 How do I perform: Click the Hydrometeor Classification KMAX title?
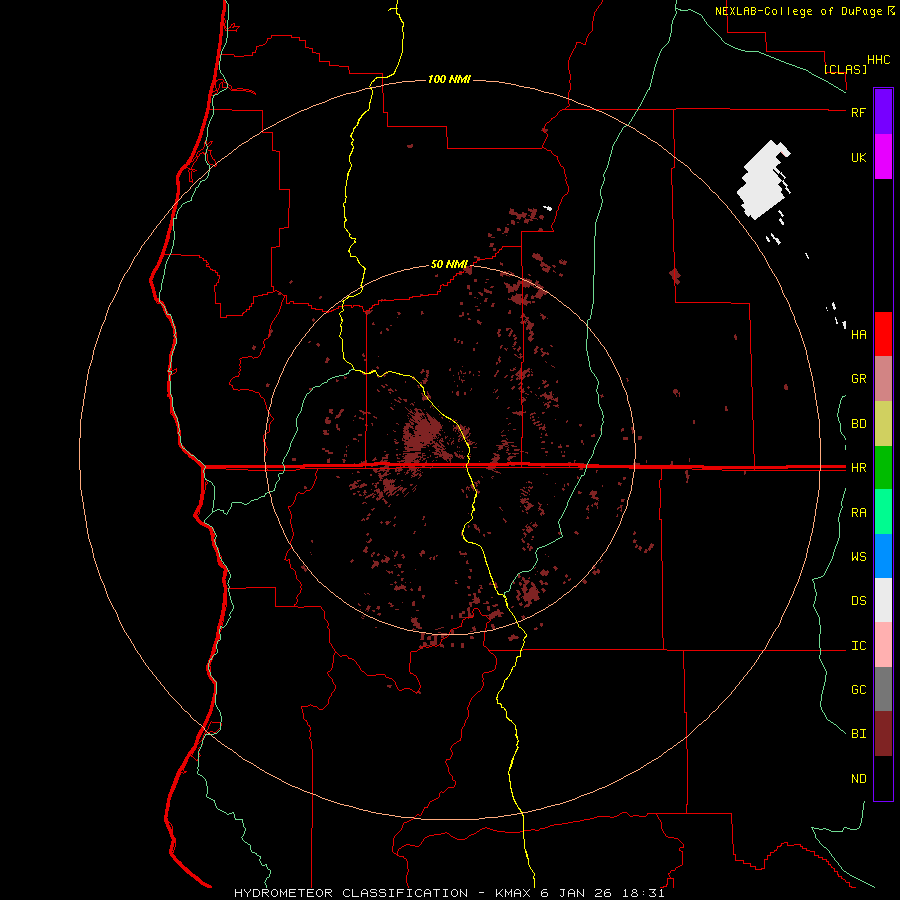[x=449, y=893]
